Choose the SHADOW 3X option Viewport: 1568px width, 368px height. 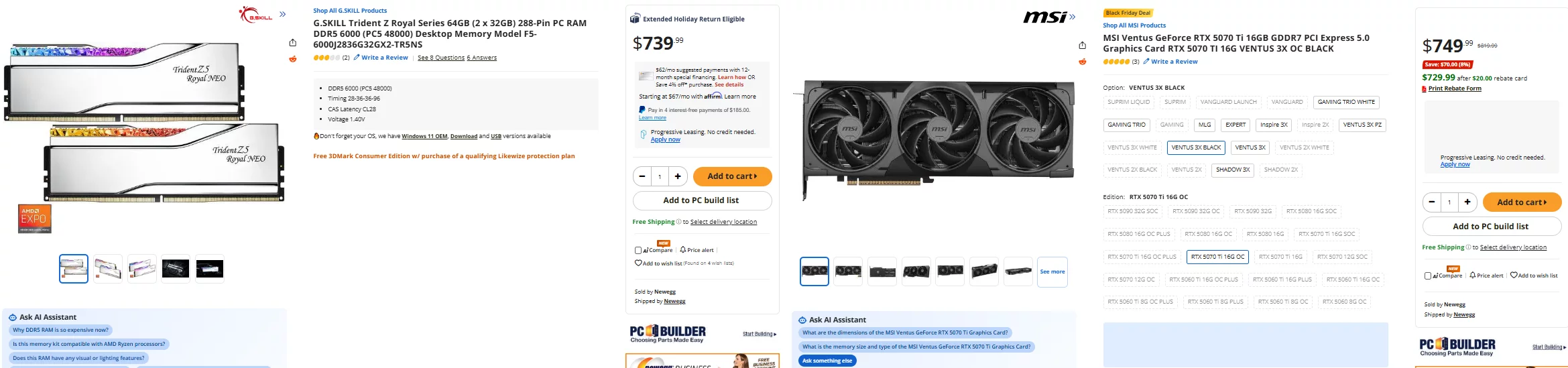[x=1233, y=170]
